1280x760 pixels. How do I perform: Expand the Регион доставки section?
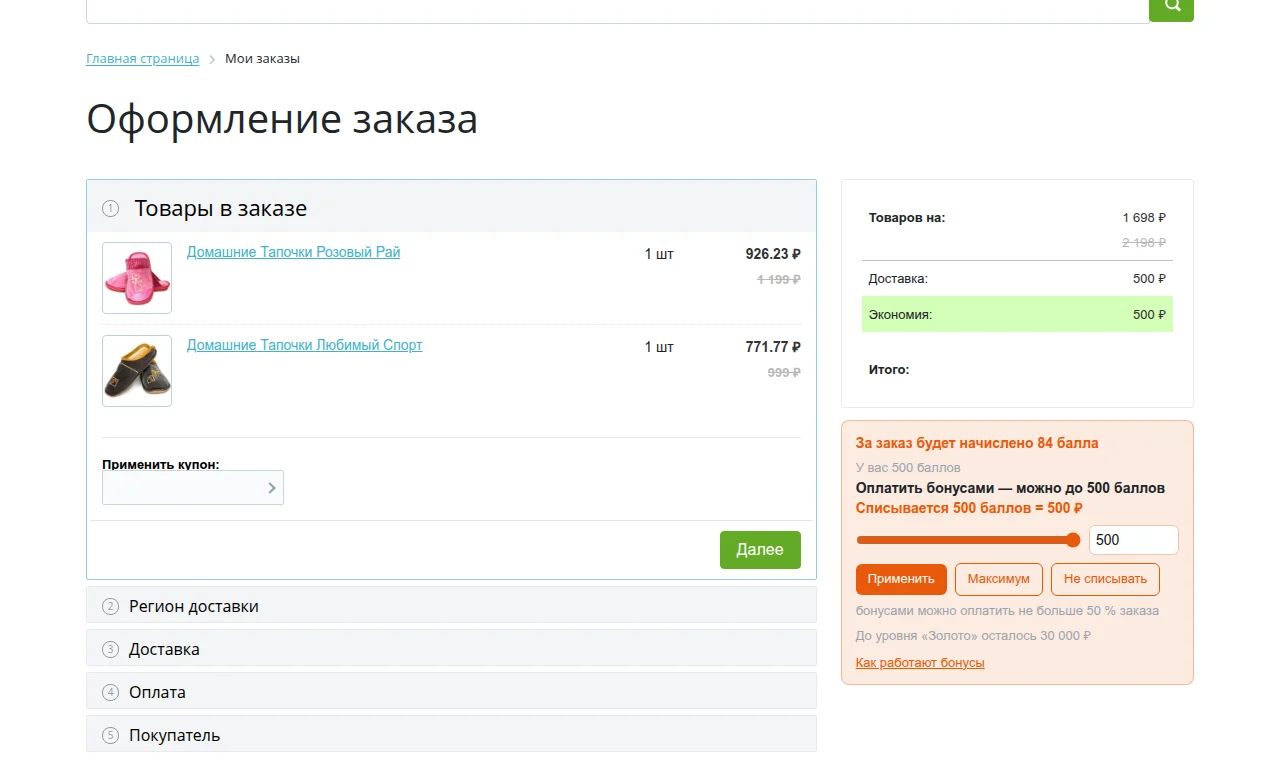[451, 605]
